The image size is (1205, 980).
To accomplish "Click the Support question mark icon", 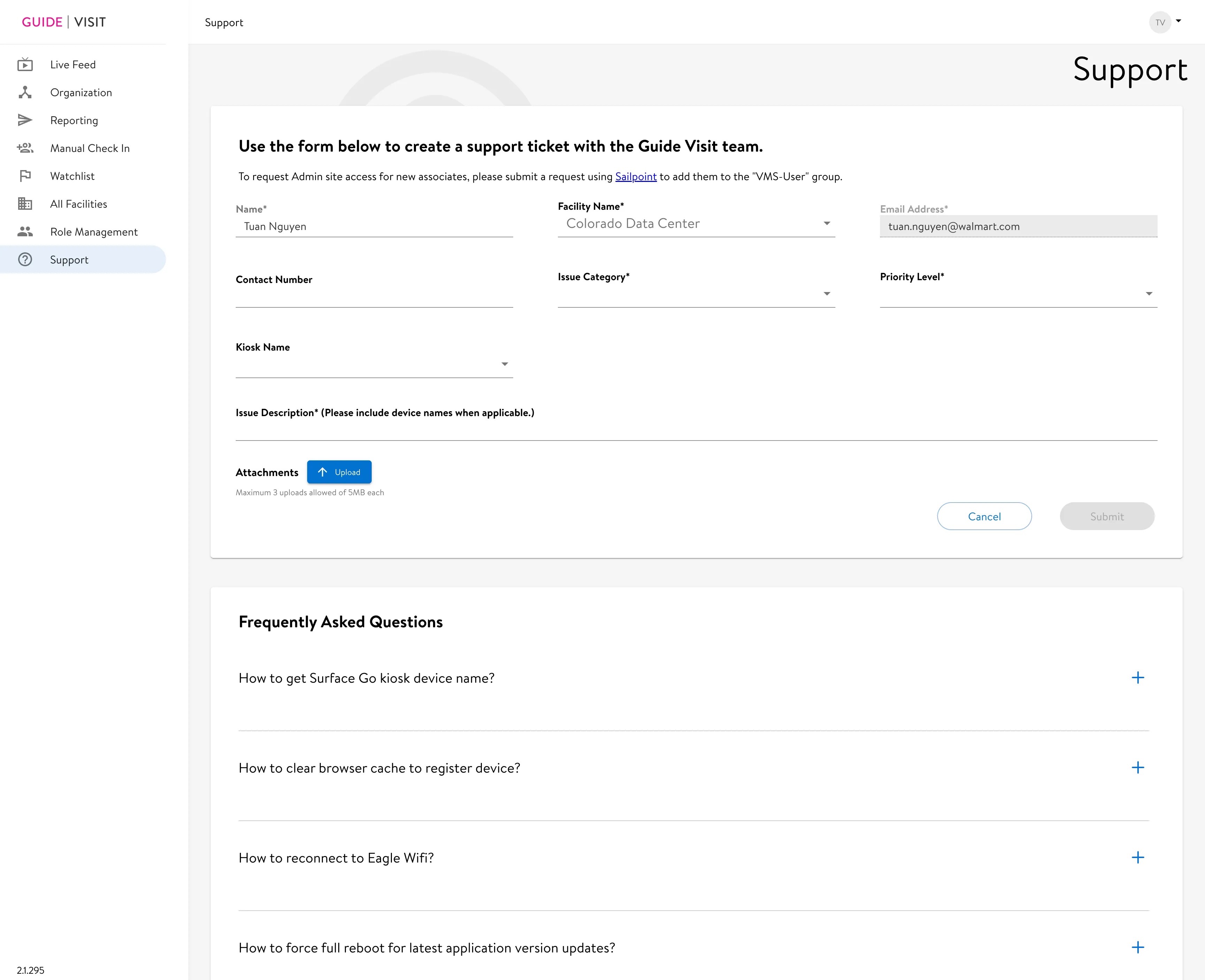I will [25, 260].
